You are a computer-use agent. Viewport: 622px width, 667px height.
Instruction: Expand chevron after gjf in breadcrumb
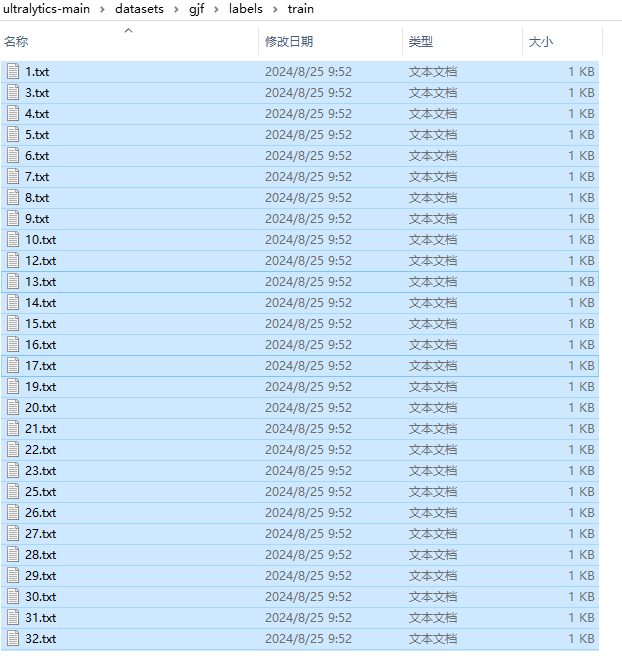[216, 9]
